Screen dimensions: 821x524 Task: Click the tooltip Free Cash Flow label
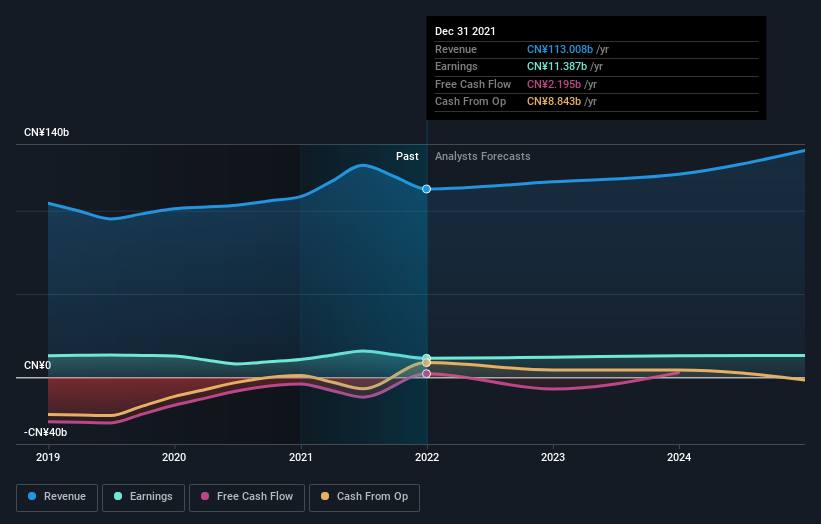[x=473, y=84]
